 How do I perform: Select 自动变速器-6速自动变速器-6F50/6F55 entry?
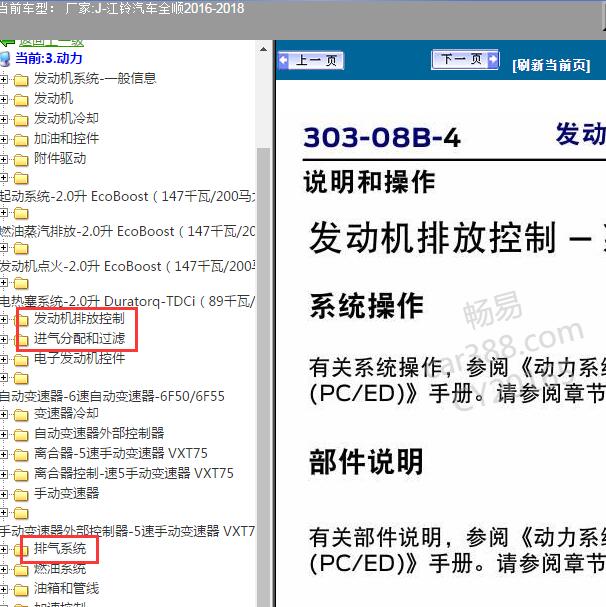[112, 396]
